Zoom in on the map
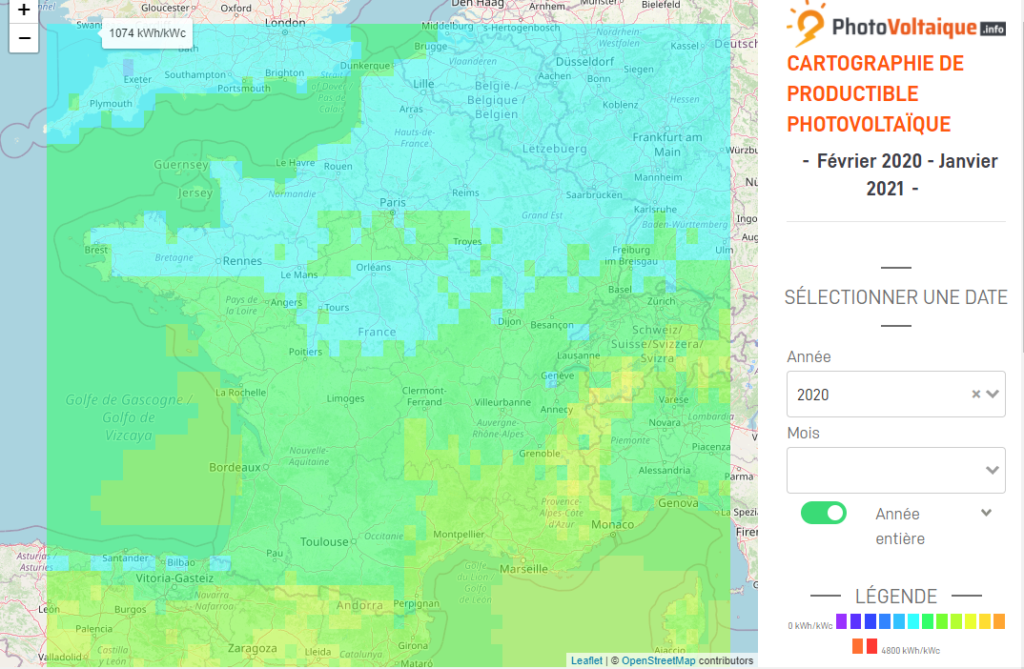This screenshot has width=1024, height=669. tap(24, 10)
